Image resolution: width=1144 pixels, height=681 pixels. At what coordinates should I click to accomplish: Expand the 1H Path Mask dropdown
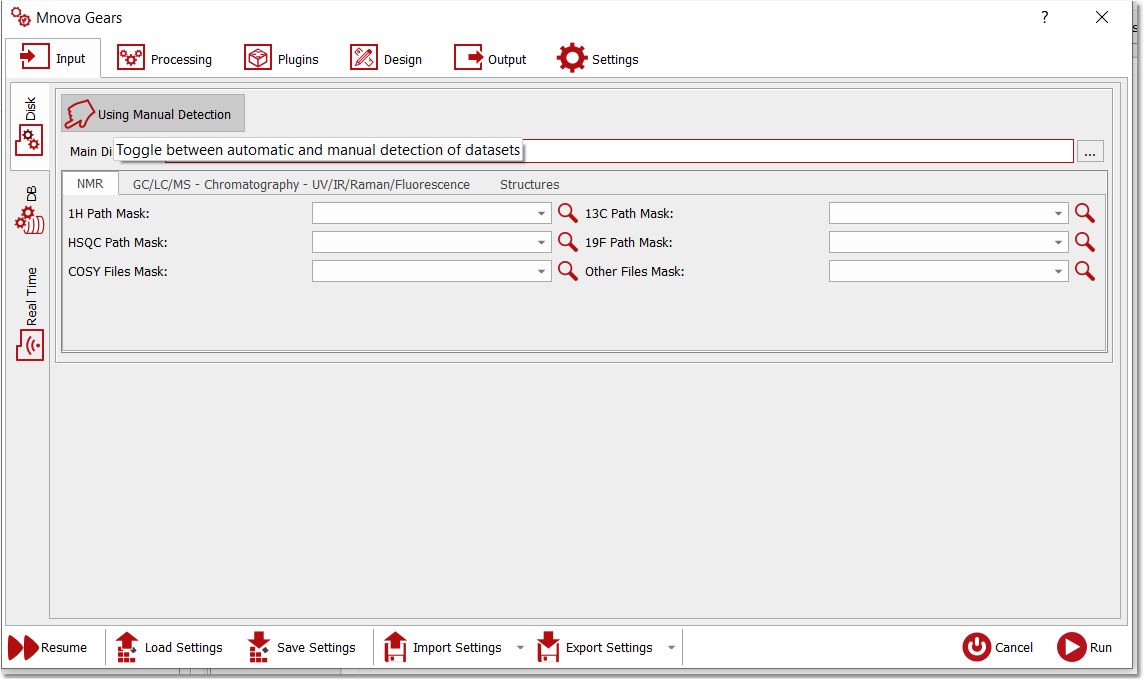pos(541,213)
